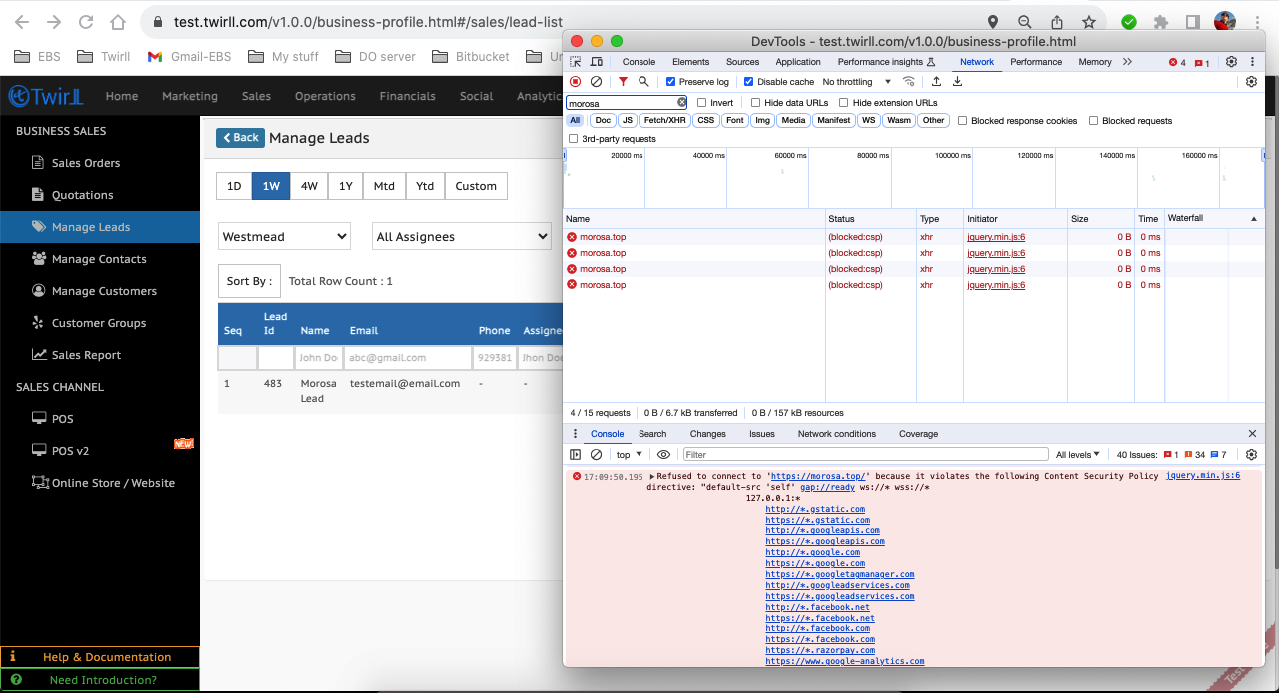Open the inspect element picker
The height and width of the screenshot is (693, 1279).
click(576, 62)
